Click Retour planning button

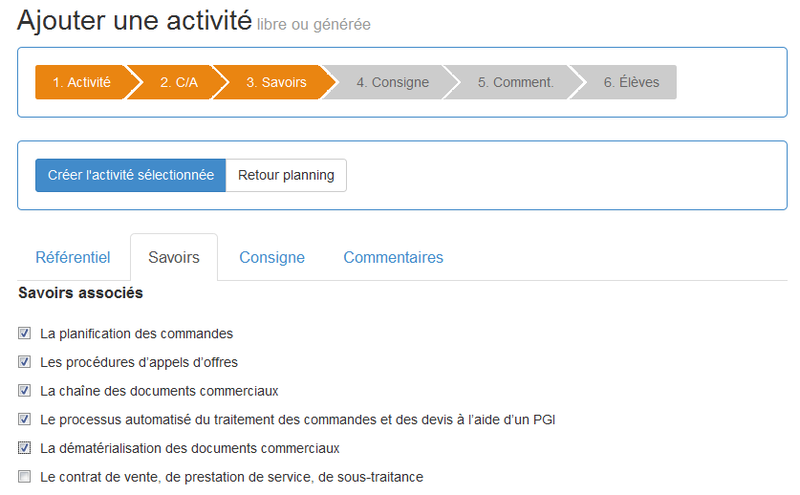[x=286, y=175]
